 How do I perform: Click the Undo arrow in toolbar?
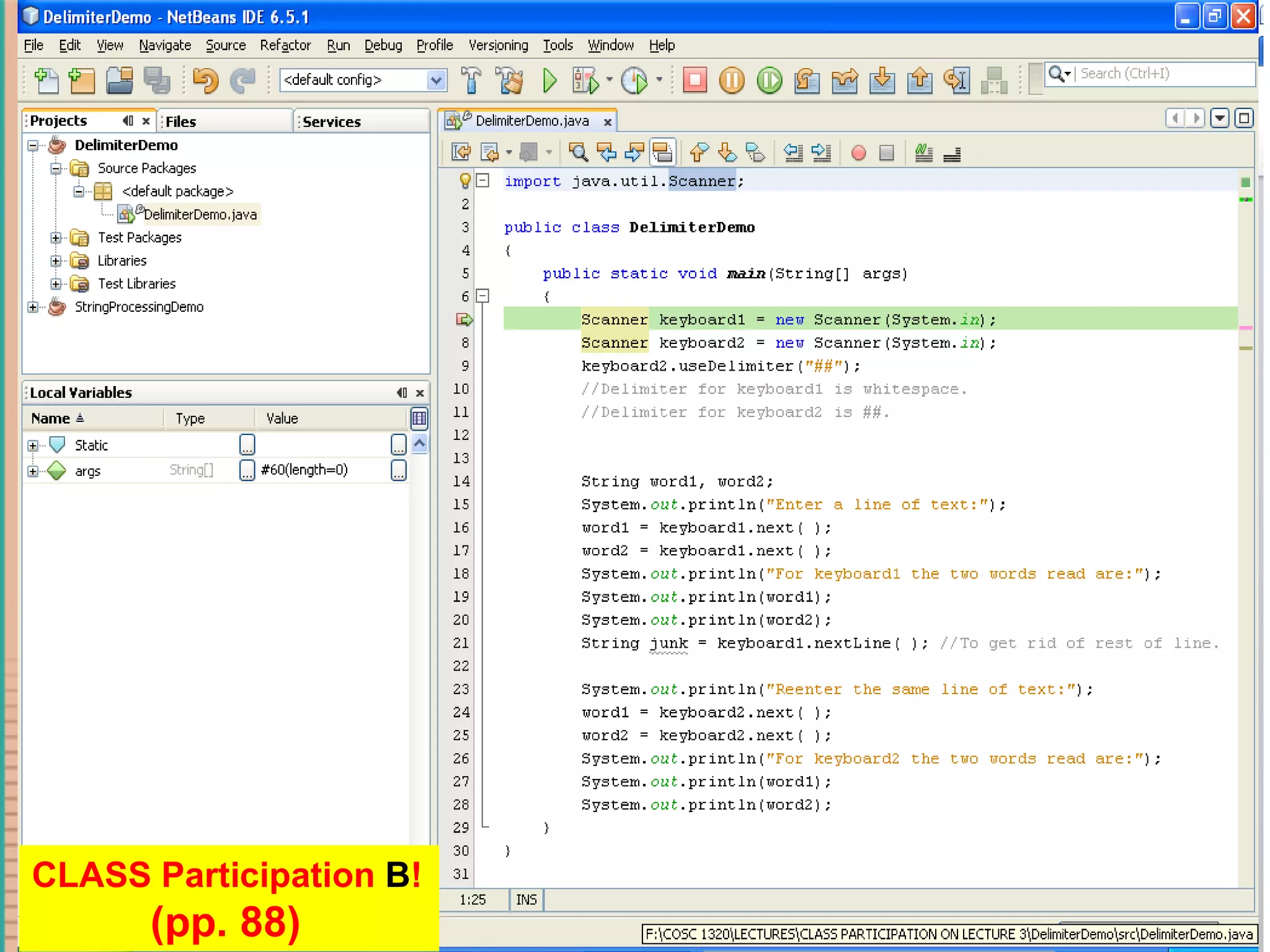pyautogui.click(x=205, y=81)
